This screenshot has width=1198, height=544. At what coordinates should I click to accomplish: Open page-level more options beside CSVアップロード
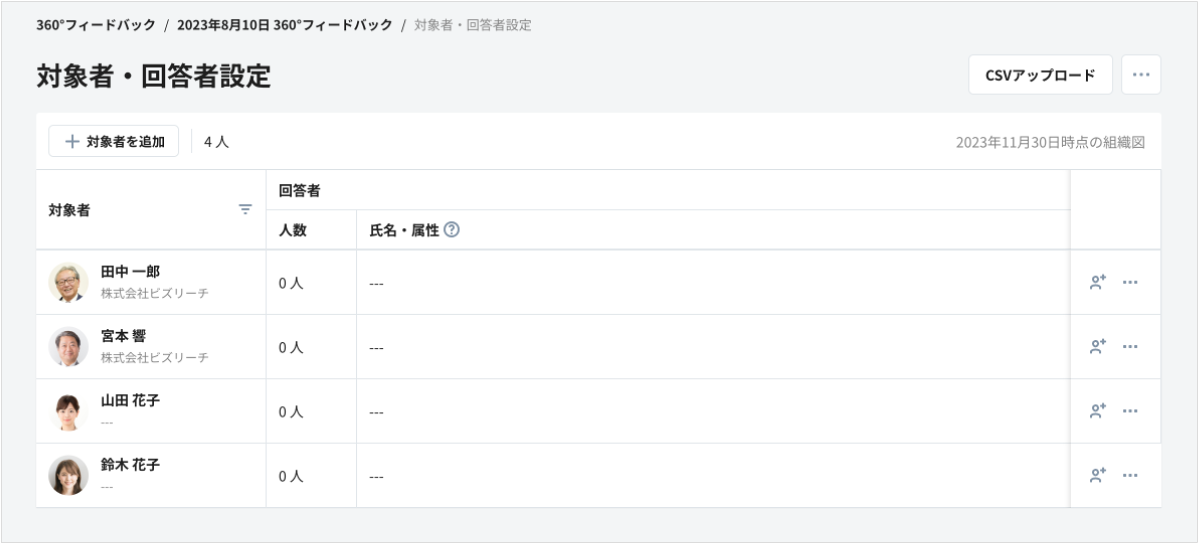[x=1140, y=75]
